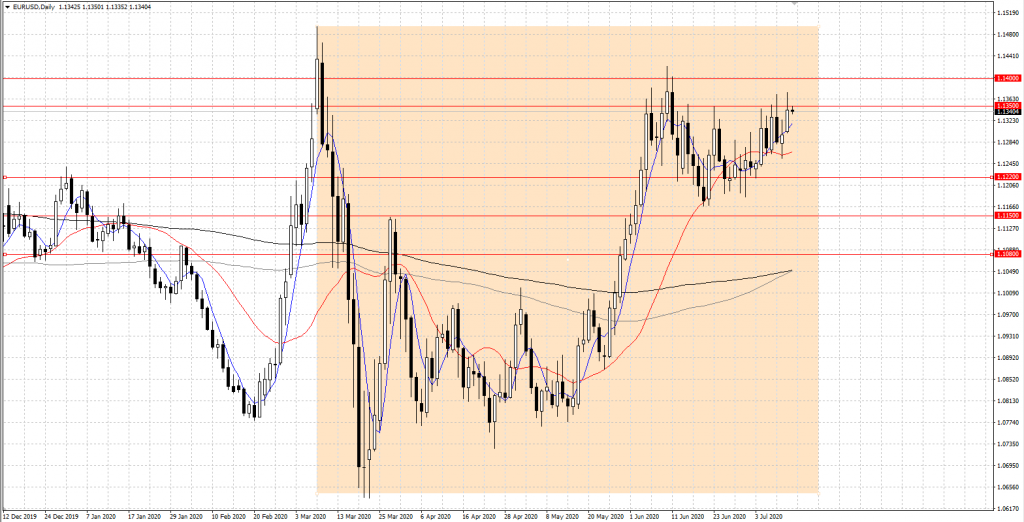Select the 1.12200 red price label
This screenshot has width=1024, height=522.
[x=1007, y=178]
